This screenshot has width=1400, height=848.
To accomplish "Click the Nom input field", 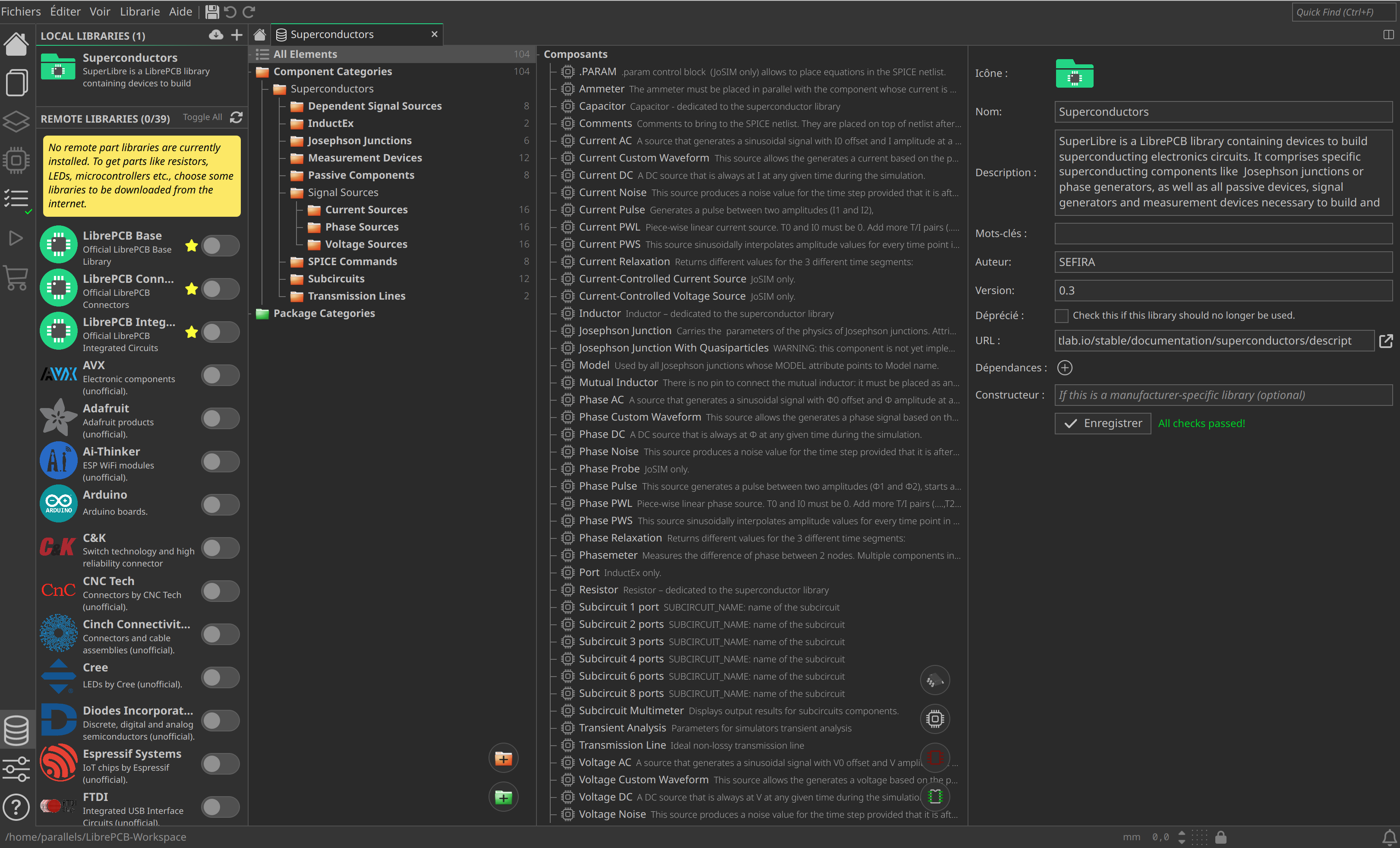I will coord(1223,112).
